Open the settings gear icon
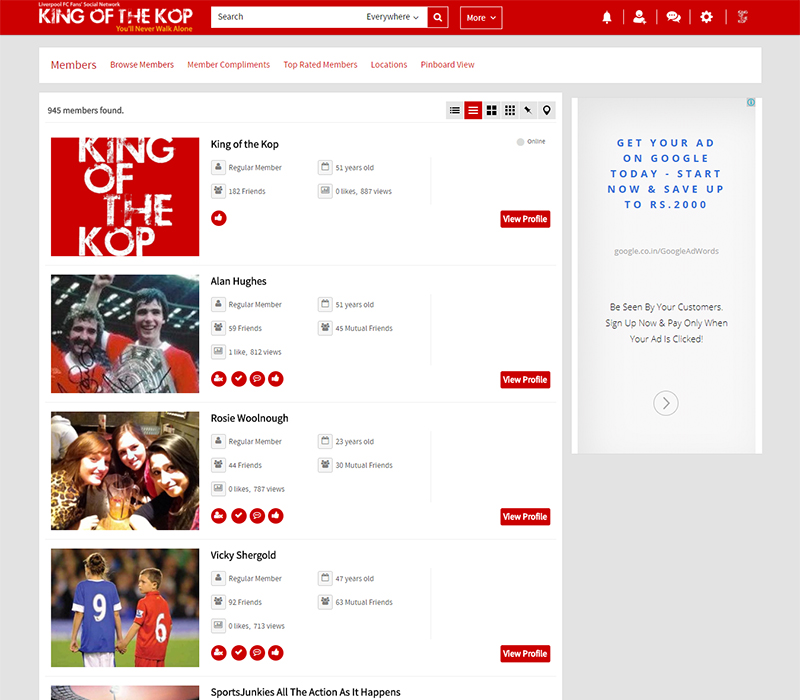This screenshot has height=700, width=800. 707,17
